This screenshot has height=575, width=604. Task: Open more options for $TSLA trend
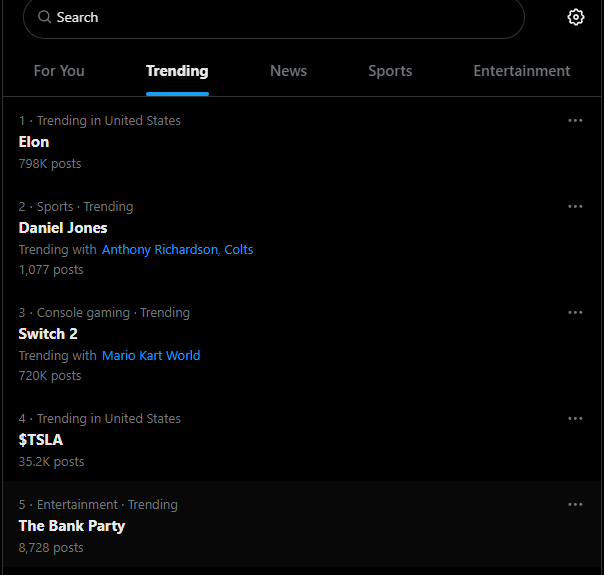click(575, 419)
